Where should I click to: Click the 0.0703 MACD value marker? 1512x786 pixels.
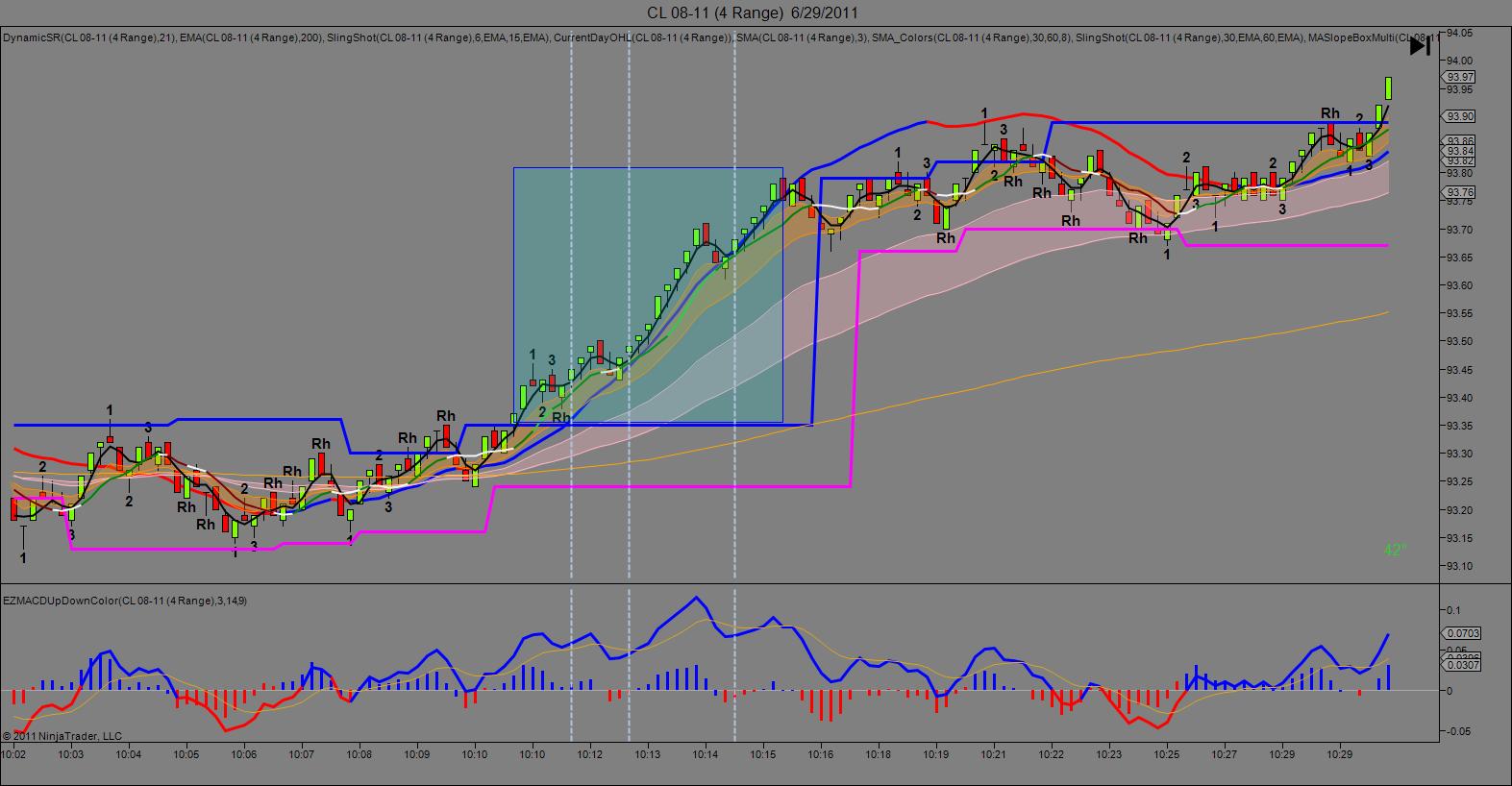coord(1463,633)
